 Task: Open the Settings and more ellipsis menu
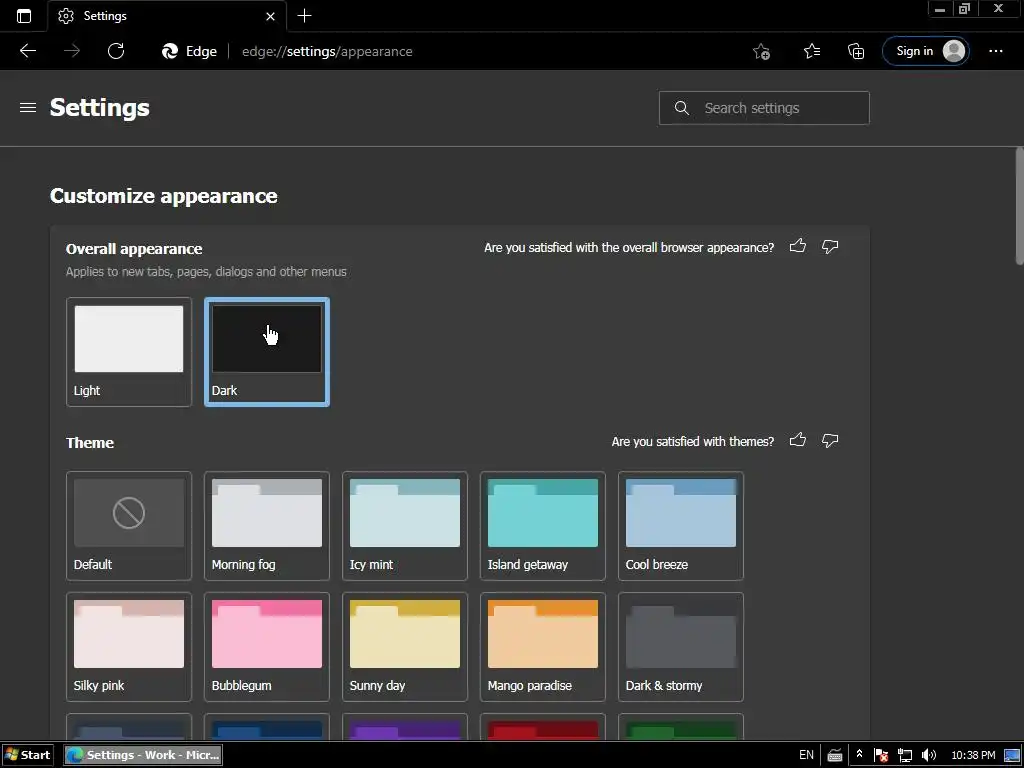pyautogui.click(x=995, y=51)
